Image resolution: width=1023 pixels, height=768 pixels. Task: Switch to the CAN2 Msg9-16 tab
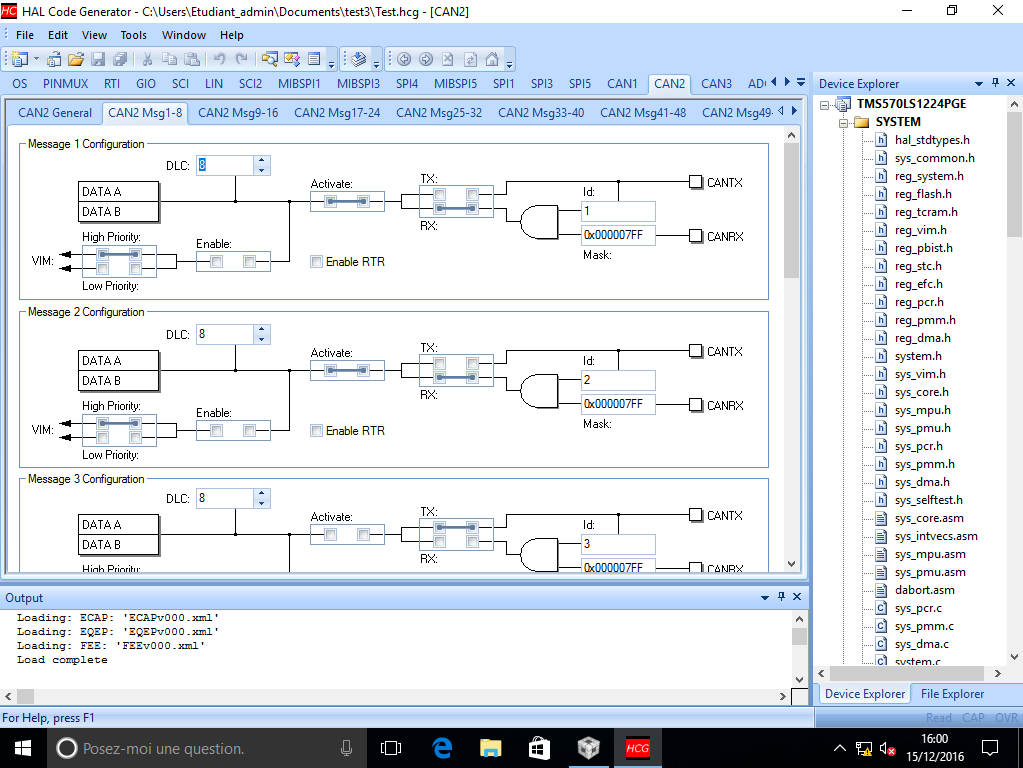(x=238, y=113)
